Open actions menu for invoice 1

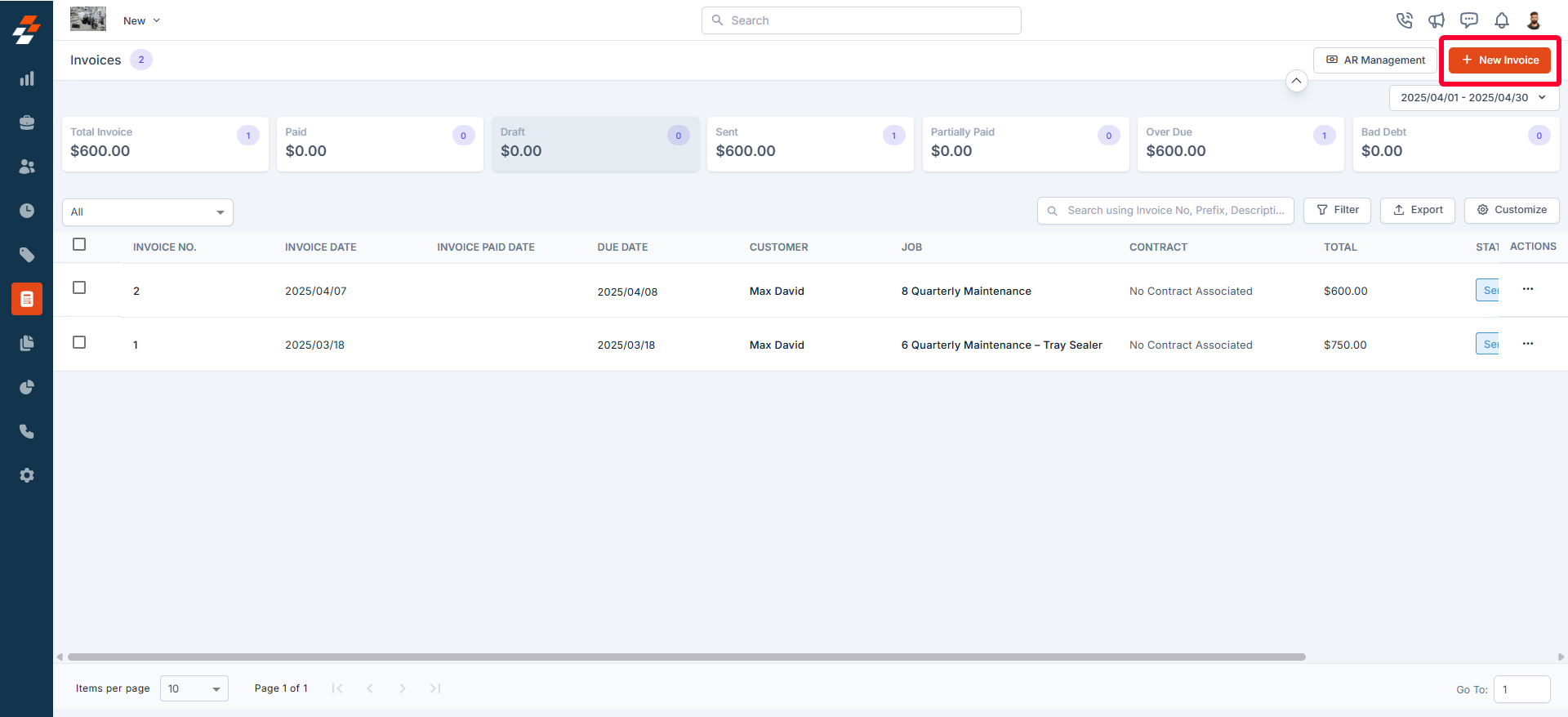coord(1528,344)
